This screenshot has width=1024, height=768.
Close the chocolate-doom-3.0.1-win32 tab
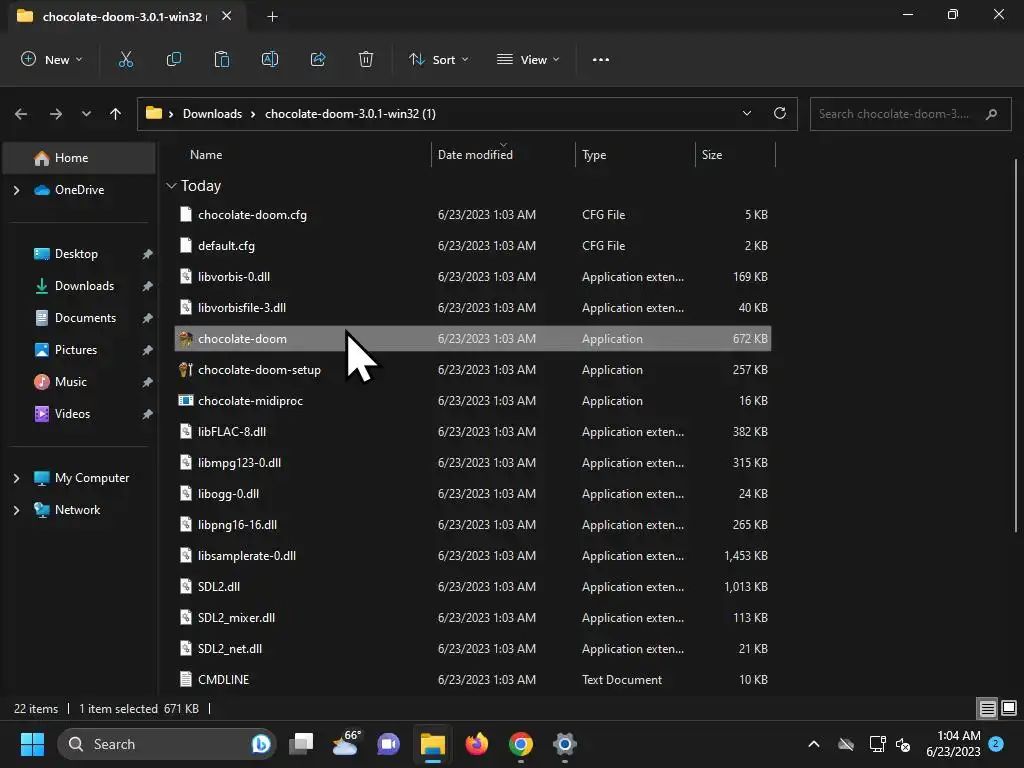point(227,16)
